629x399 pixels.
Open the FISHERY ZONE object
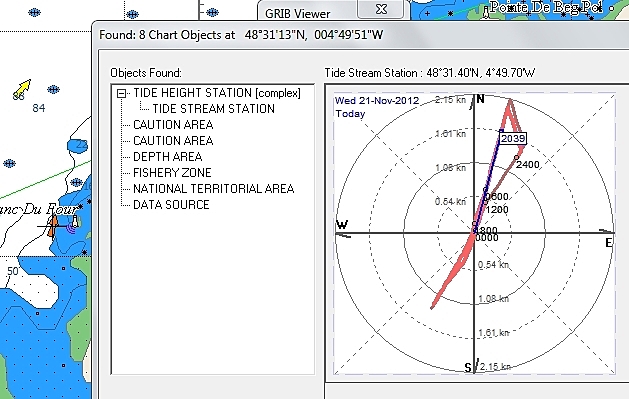point(172,173)
